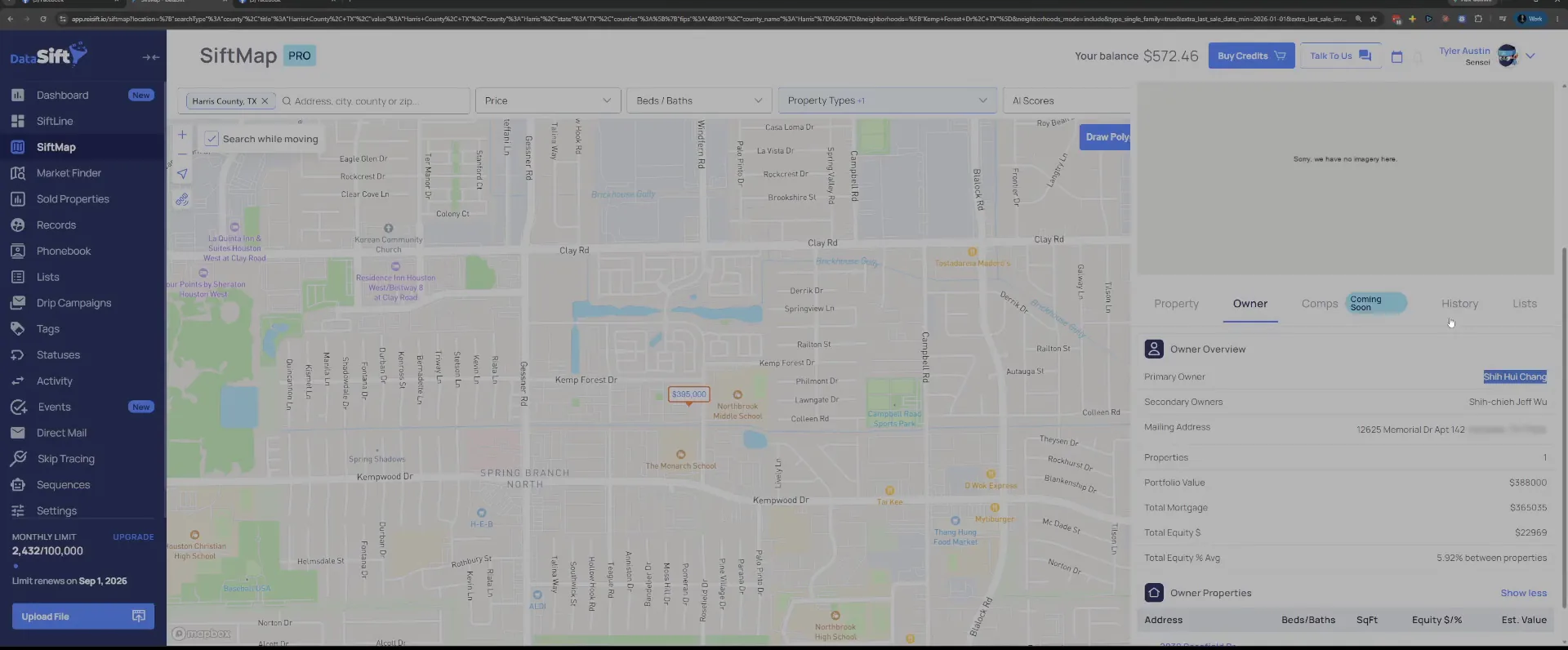Open the Price filter dropdown
The image size is (1568, 650).
[x=547, y=100]
